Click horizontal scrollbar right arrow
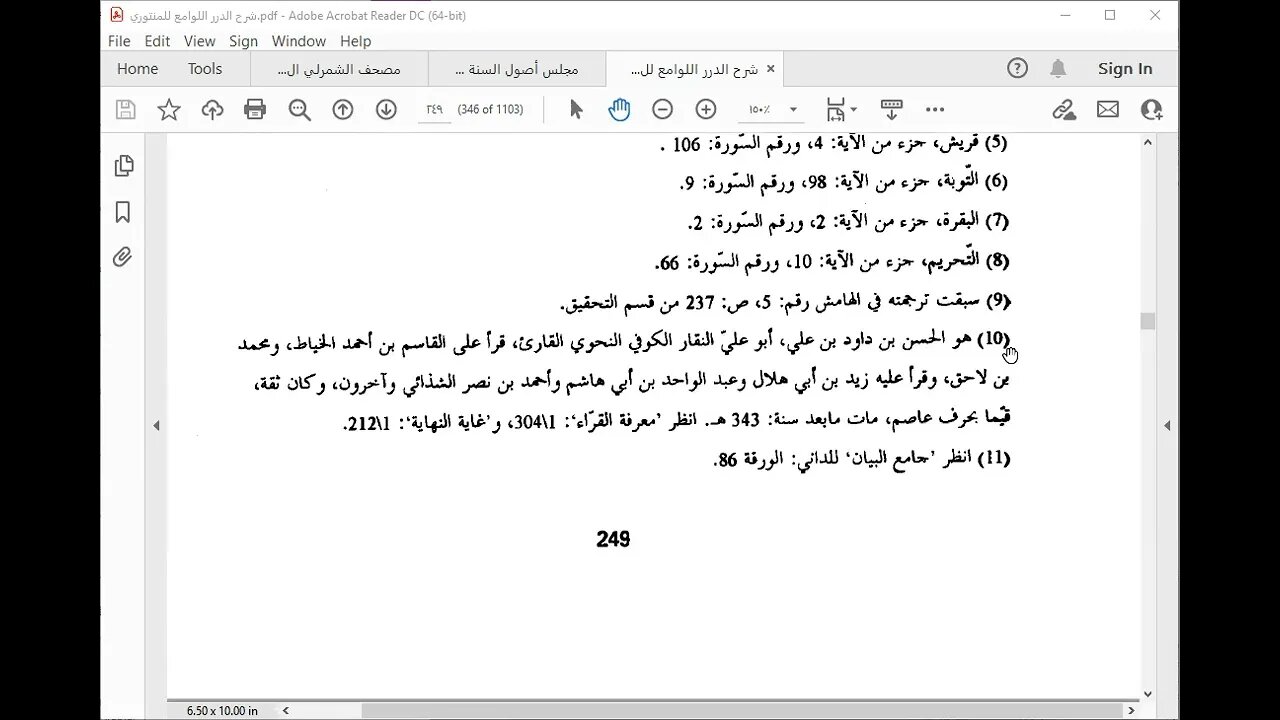Image resolution: width=1280 pixels, height=720 pixels. pos(1131,711)
